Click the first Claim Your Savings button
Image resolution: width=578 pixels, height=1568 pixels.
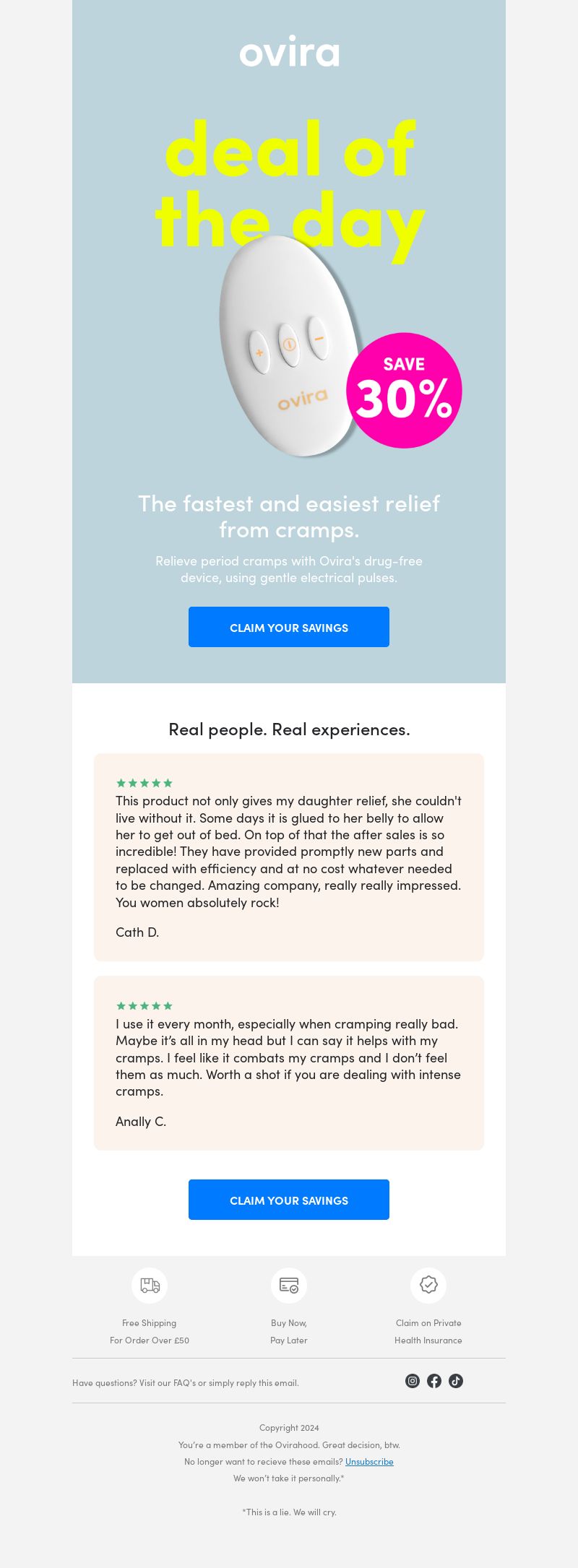coord(289,627)
